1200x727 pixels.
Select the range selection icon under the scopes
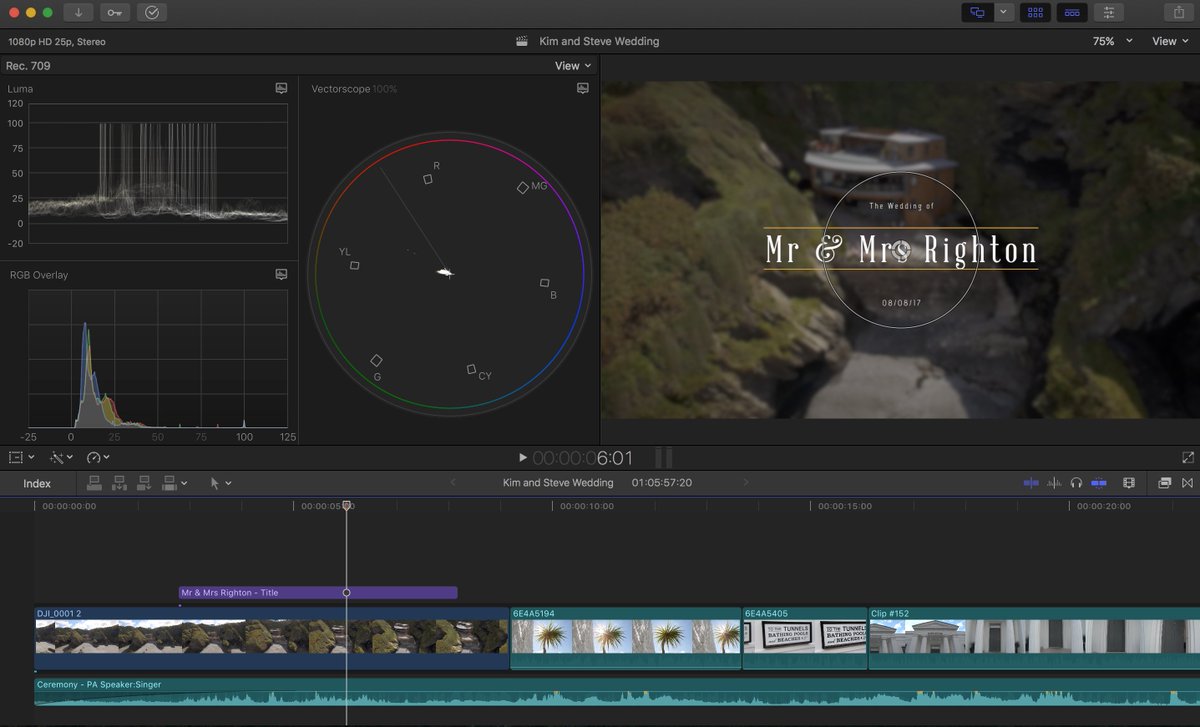16,457
